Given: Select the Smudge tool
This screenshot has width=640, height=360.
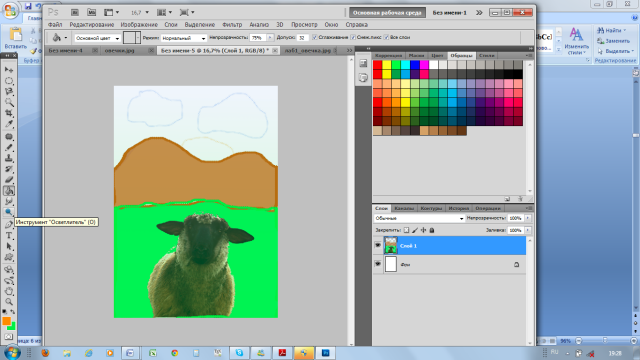Looking at the screenshot, I should pyautogui.click(x=9, y=201).
